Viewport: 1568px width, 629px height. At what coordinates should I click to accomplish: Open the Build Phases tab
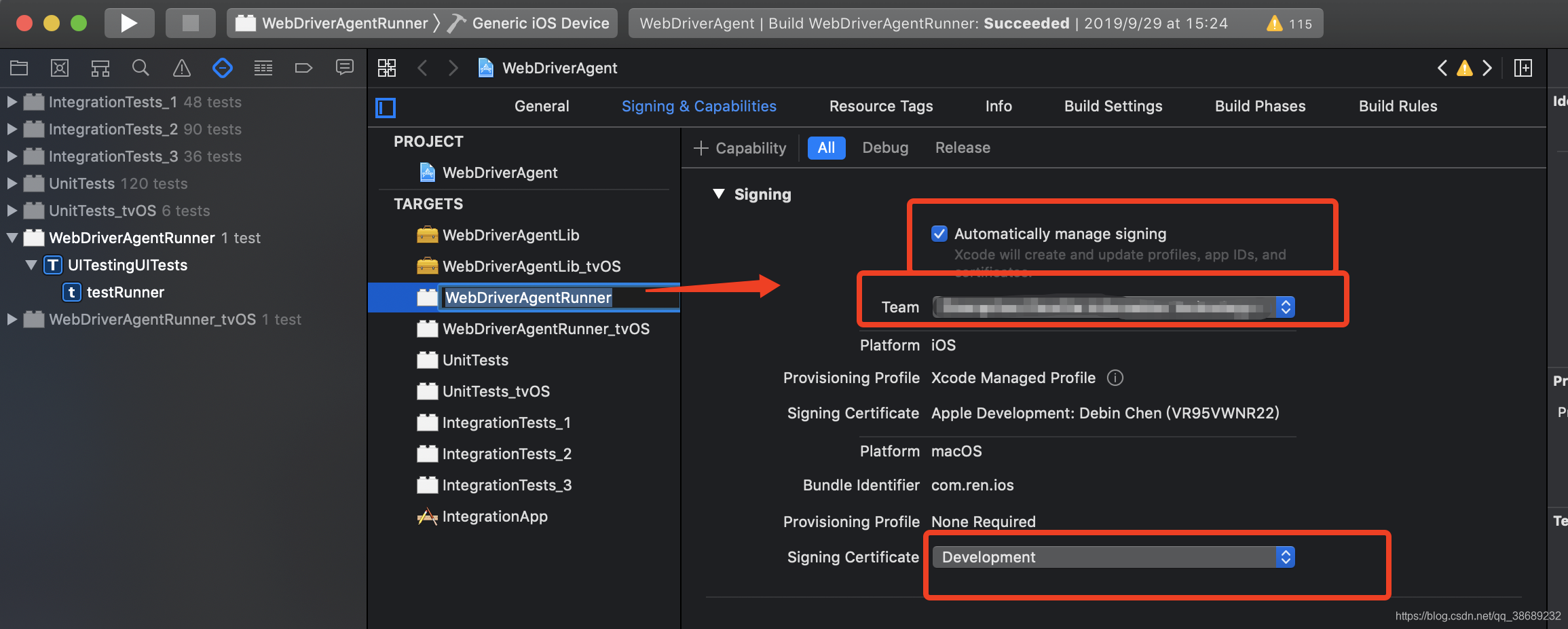(x=1261, y=106)
